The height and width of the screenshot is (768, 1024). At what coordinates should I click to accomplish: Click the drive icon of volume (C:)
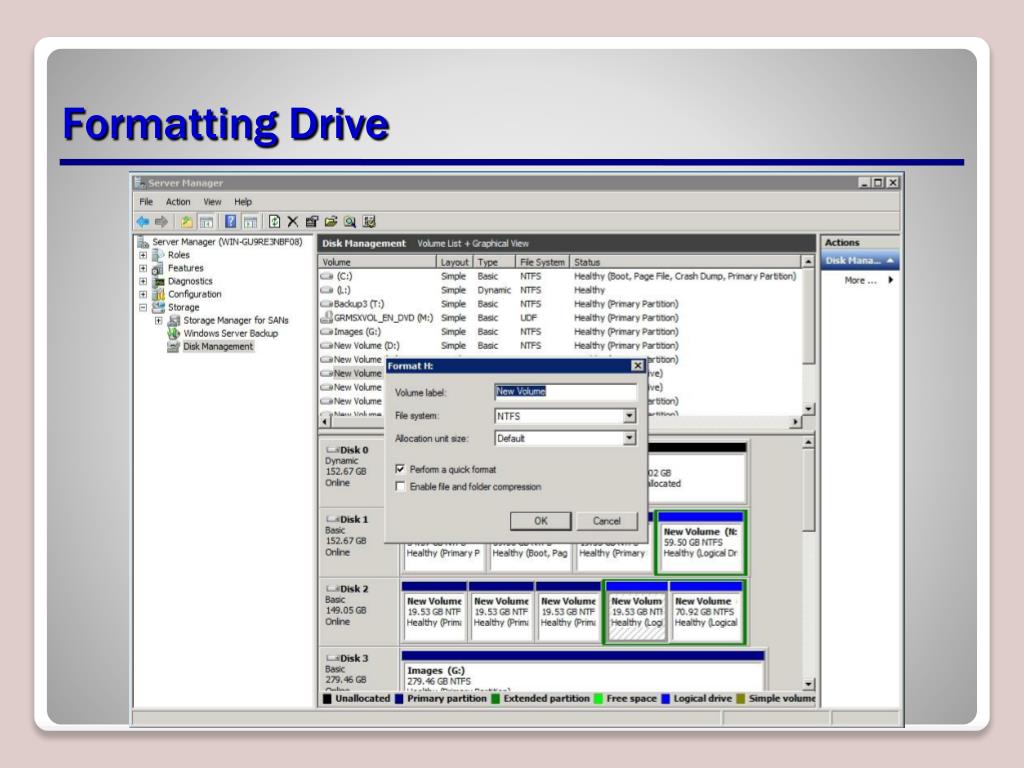tap(327, 276)
